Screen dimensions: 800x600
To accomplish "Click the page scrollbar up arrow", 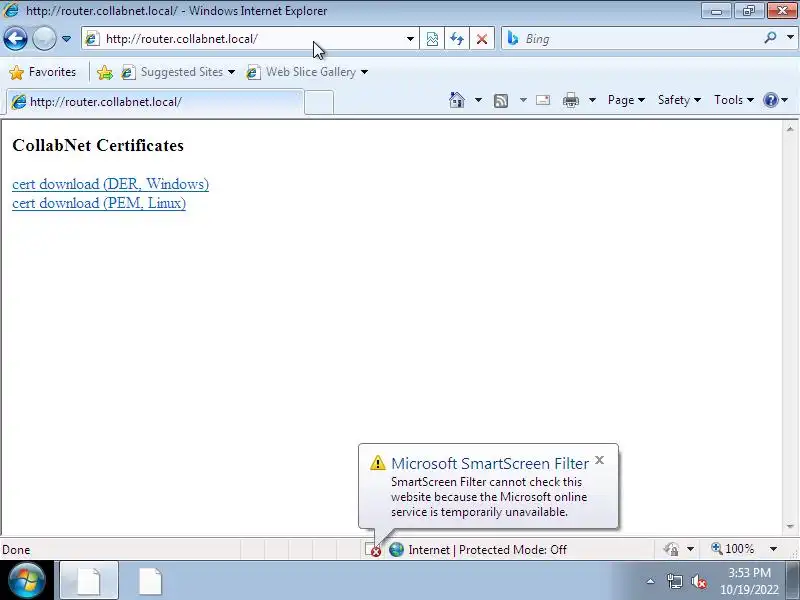I will pyautogui.click(x=790, y=129).
